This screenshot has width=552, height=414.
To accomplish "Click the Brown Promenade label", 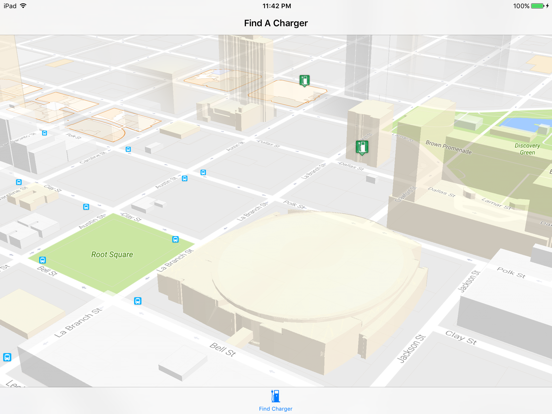I will coord(448,147).
